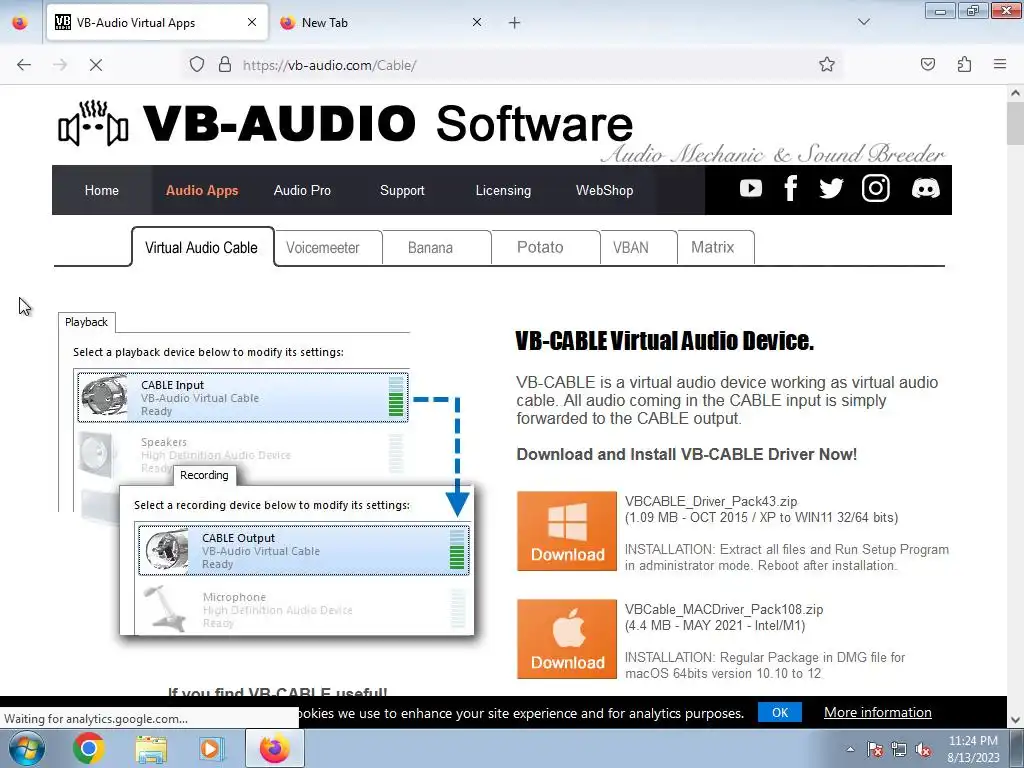Go back with the browser back arrow
1024x768 pixels.
tap(24, 65)
